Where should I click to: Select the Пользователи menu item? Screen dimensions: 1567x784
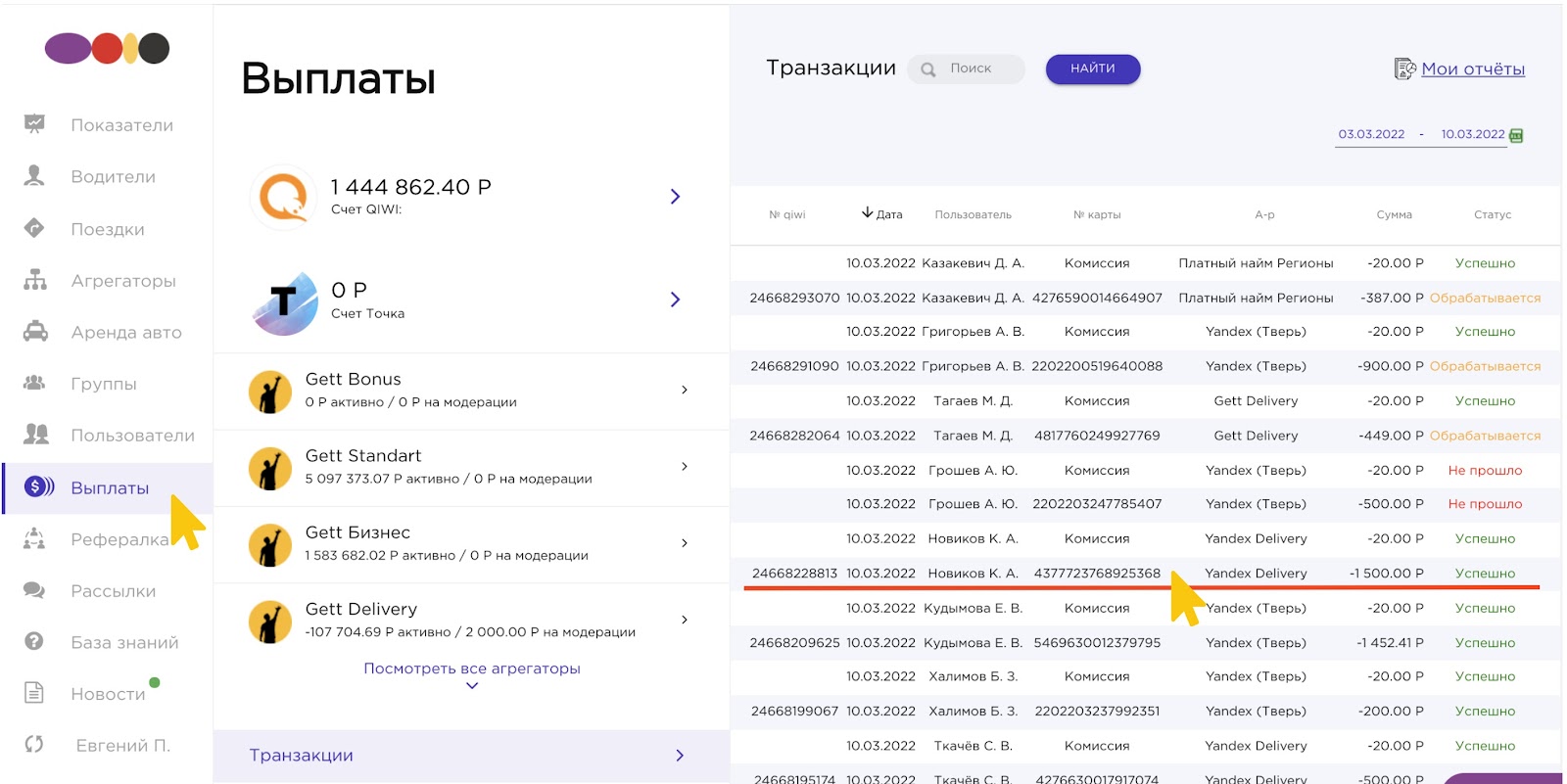(x=132, y=436)
